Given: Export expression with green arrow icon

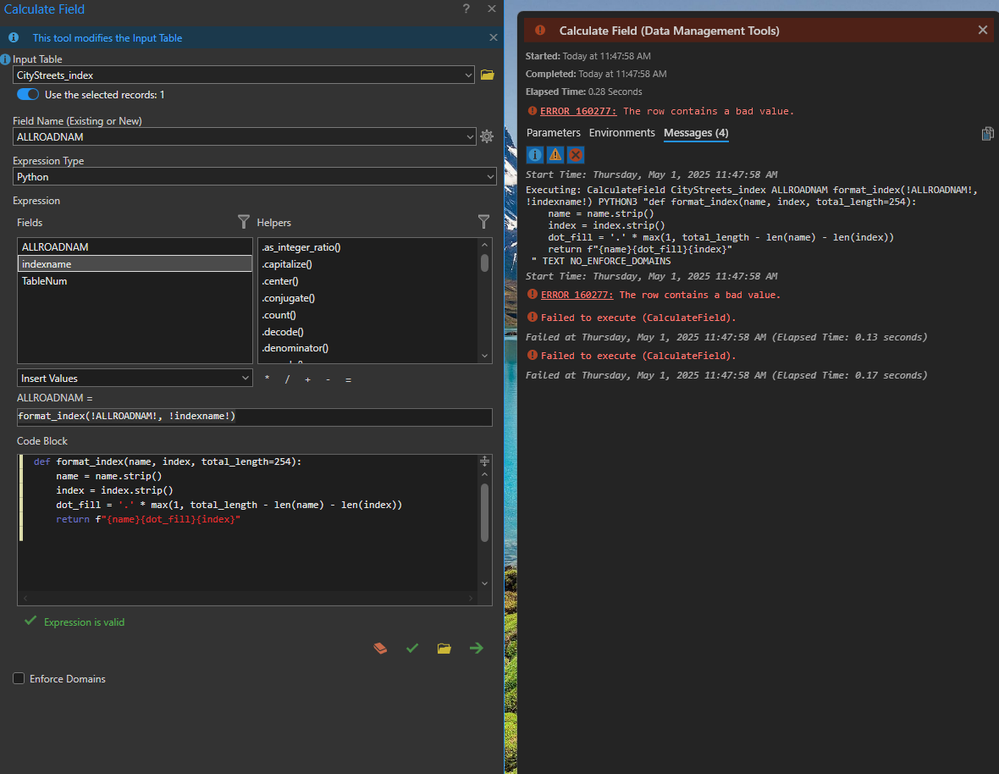Looking at the screenshot, I should (x=476, y=648).
